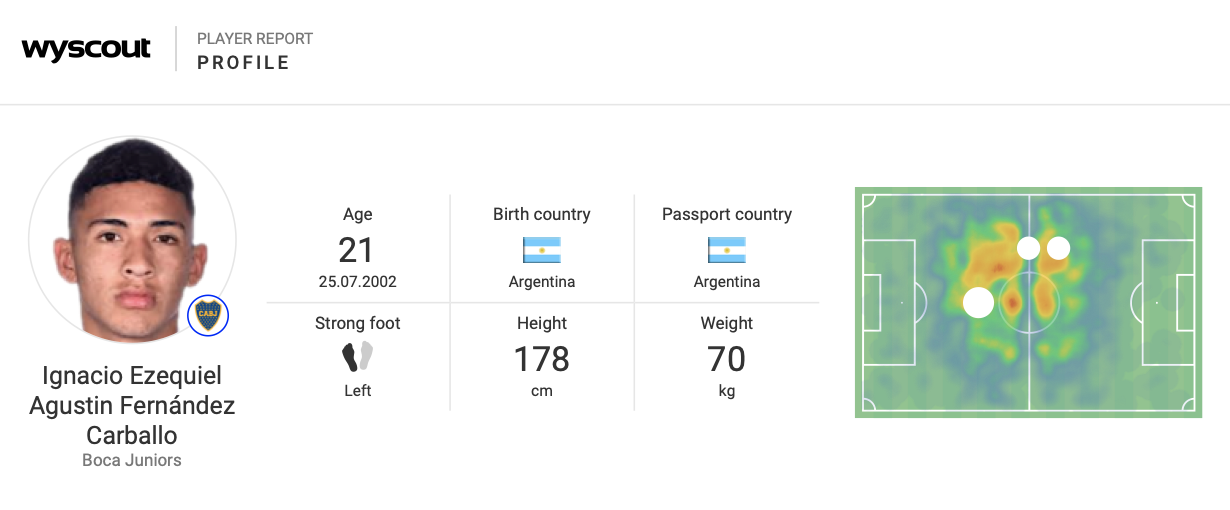Click the strong foot footprints icon
This screenshot has width=1230, height=510.
point(357,357)
